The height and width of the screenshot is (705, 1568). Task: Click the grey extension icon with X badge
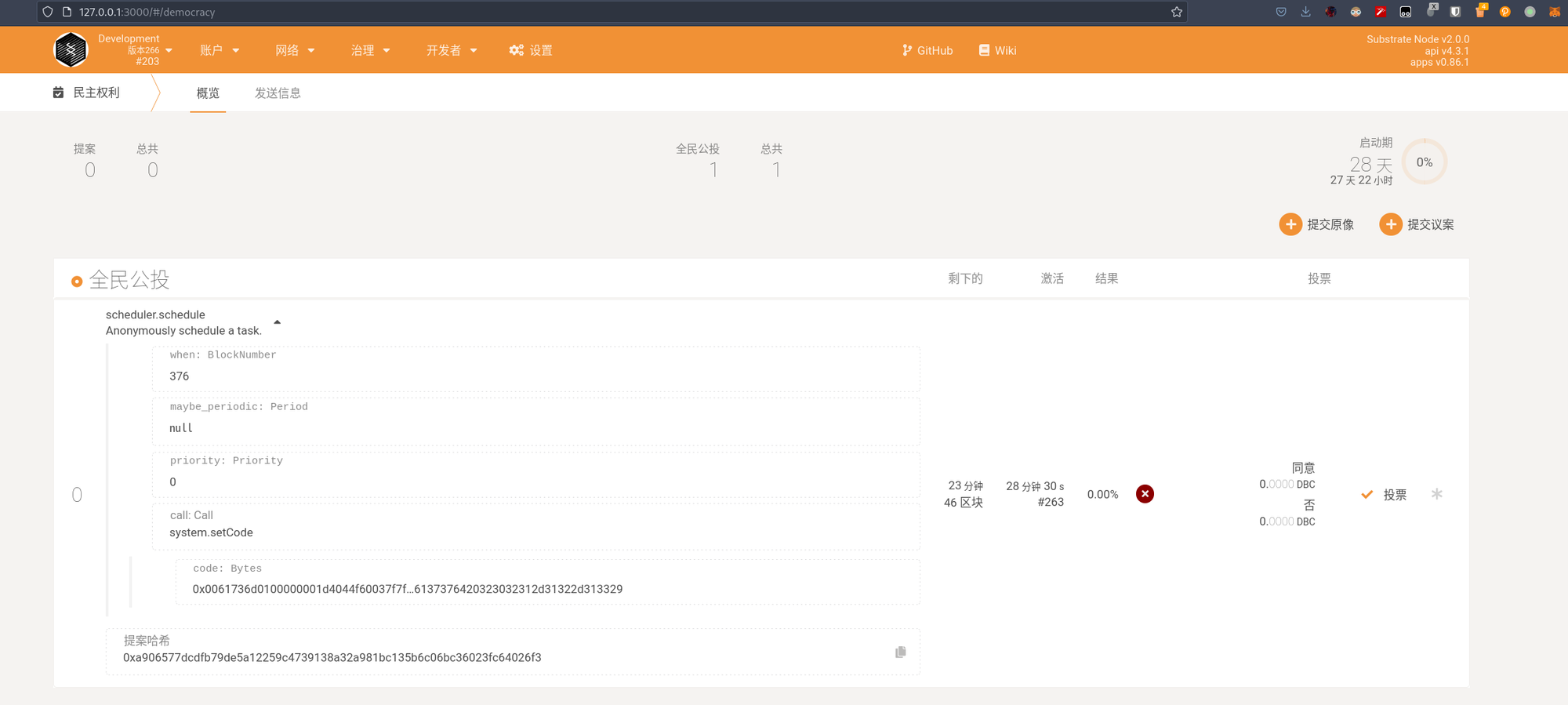click(x=1431, y=10)
